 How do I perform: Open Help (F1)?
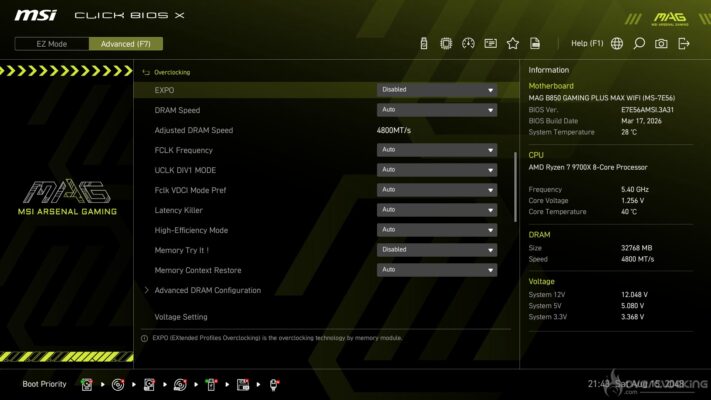tap(587, 44)
